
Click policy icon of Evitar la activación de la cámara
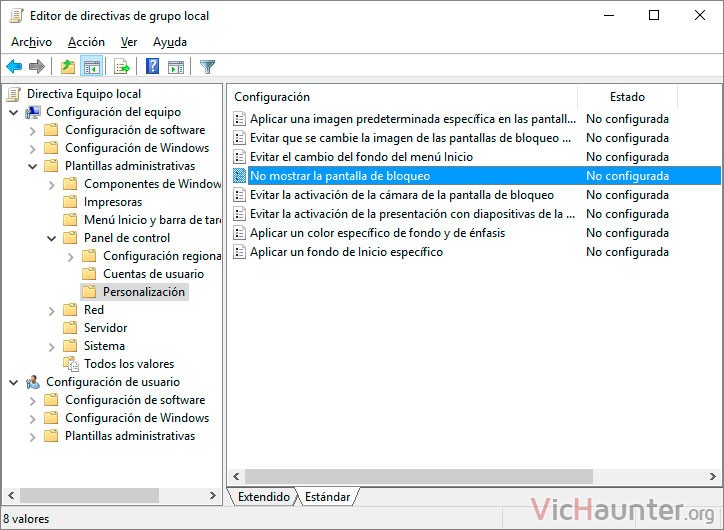239,195
